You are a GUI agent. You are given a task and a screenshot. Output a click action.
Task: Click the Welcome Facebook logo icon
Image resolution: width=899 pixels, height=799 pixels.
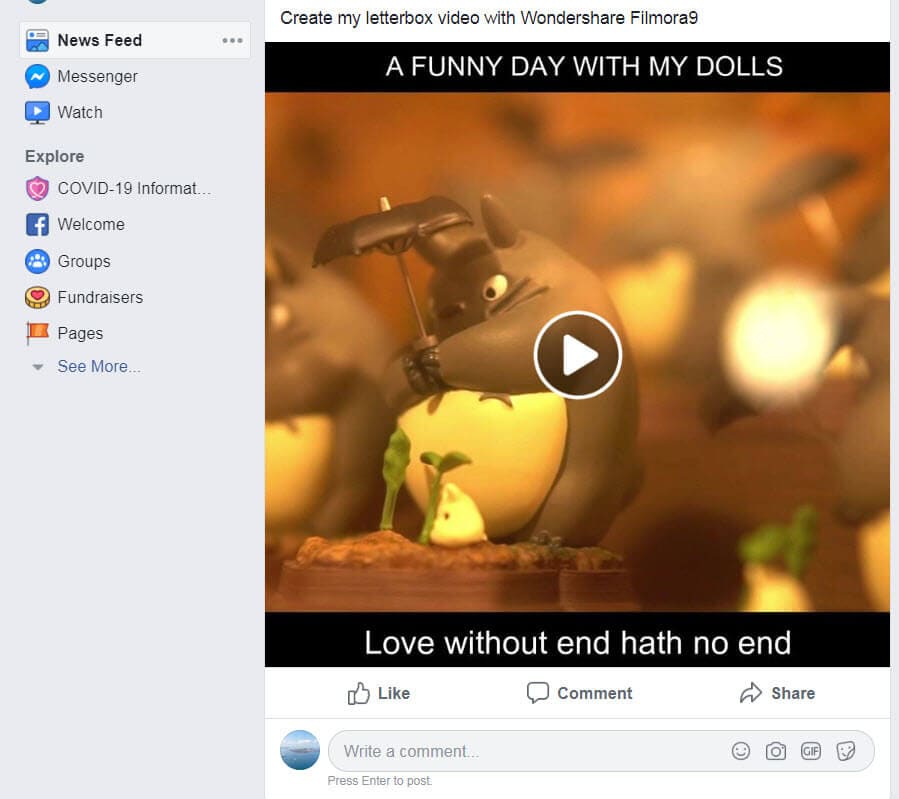click(37, 225)
